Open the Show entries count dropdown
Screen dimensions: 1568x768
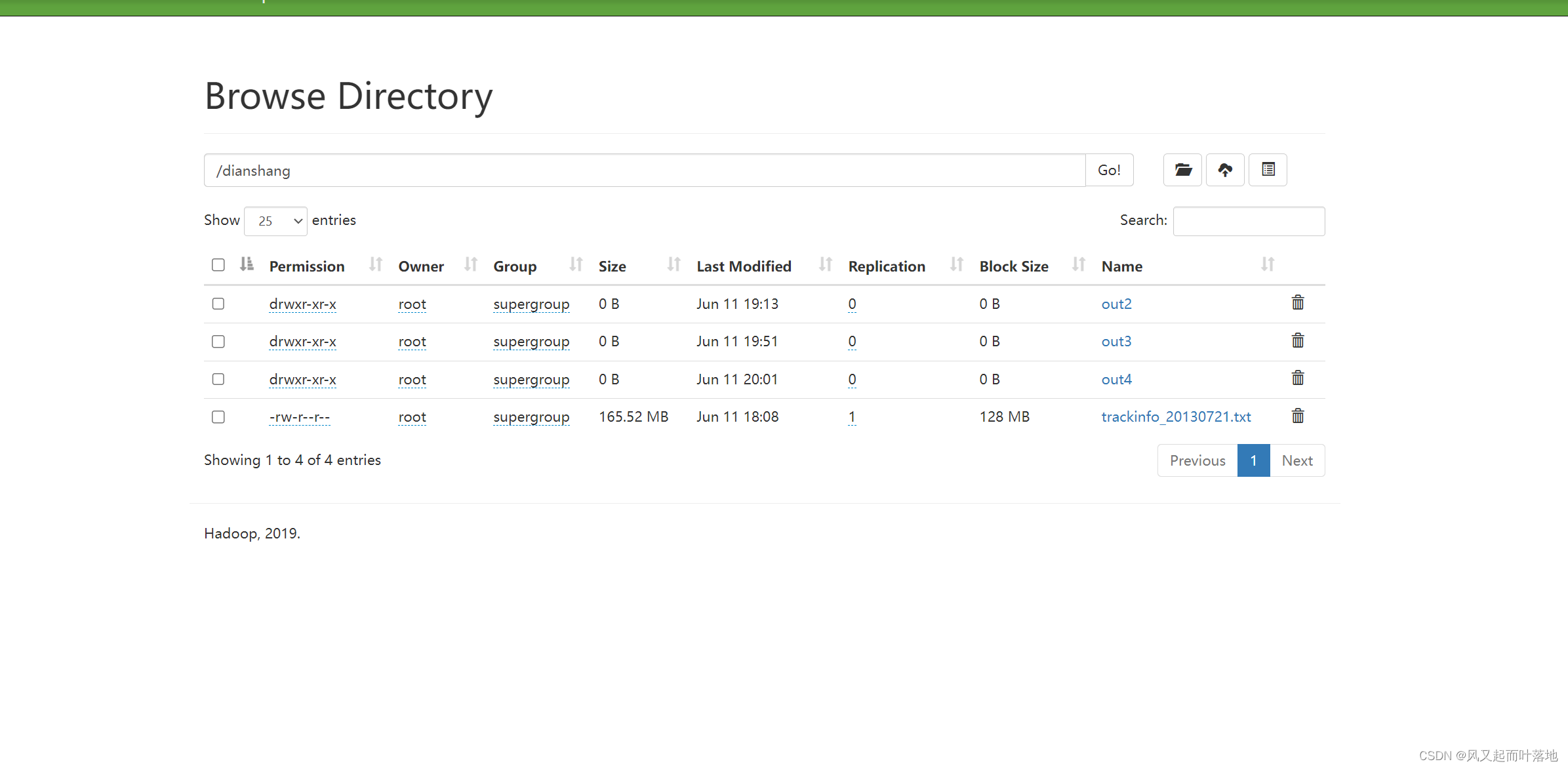pos(275,221)
